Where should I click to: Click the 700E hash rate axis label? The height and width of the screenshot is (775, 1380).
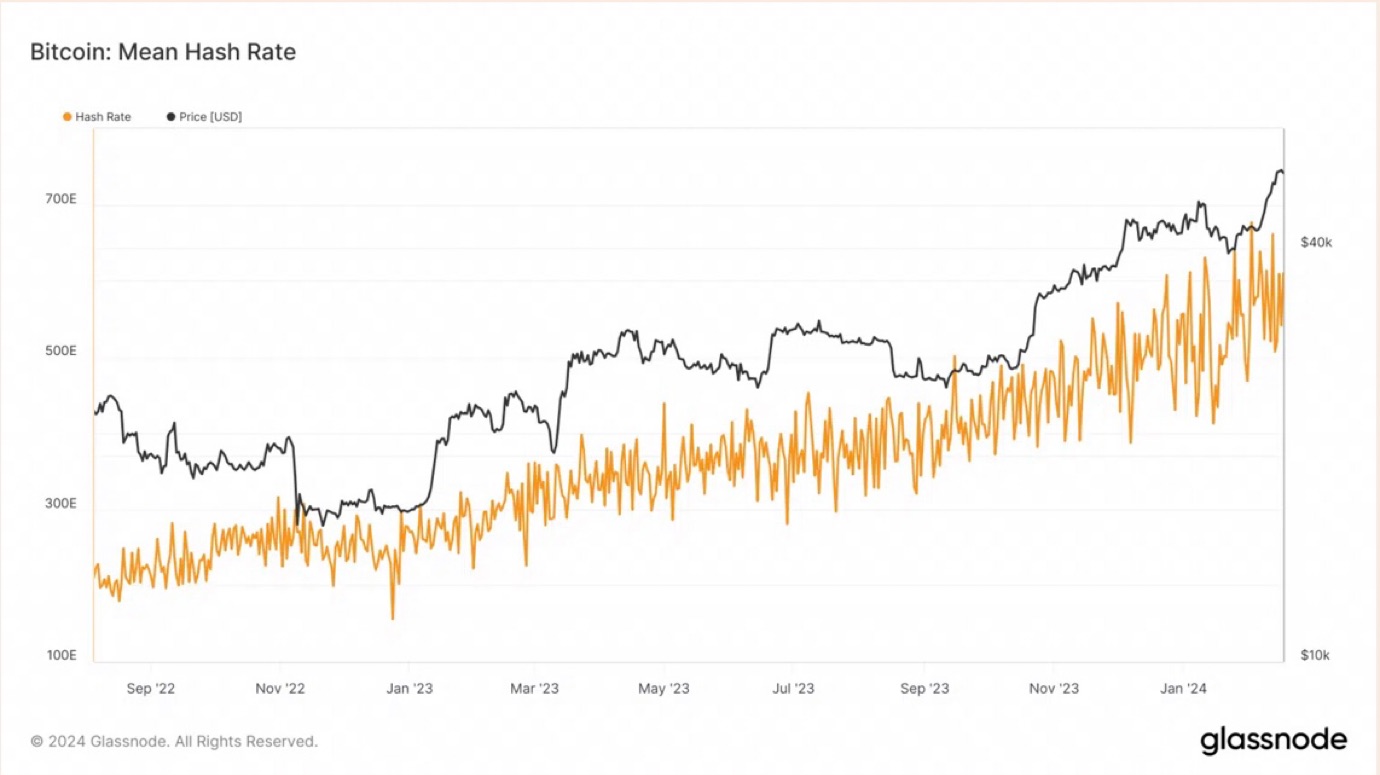pyautogui.click(x=60, y=199)
